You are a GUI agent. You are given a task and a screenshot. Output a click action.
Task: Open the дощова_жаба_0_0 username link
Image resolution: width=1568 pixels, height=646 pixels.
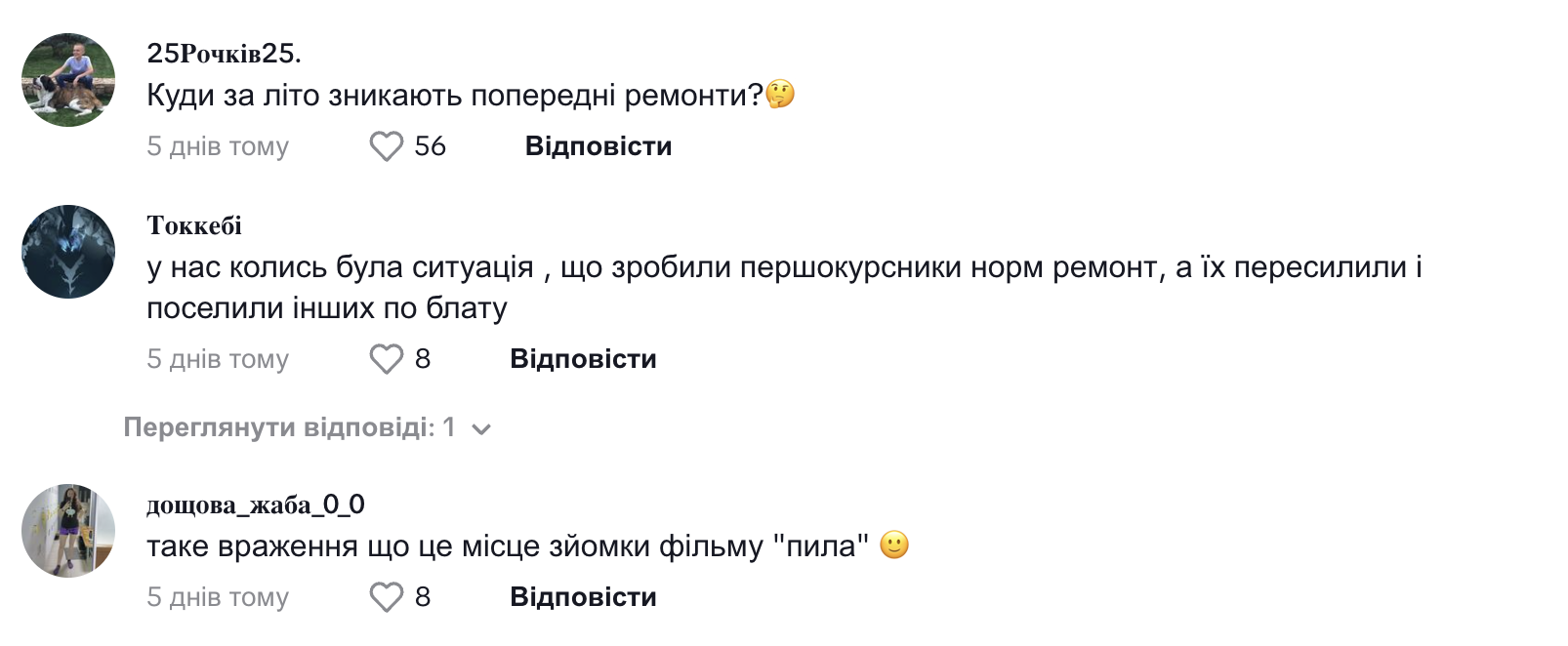pos(256,505)
